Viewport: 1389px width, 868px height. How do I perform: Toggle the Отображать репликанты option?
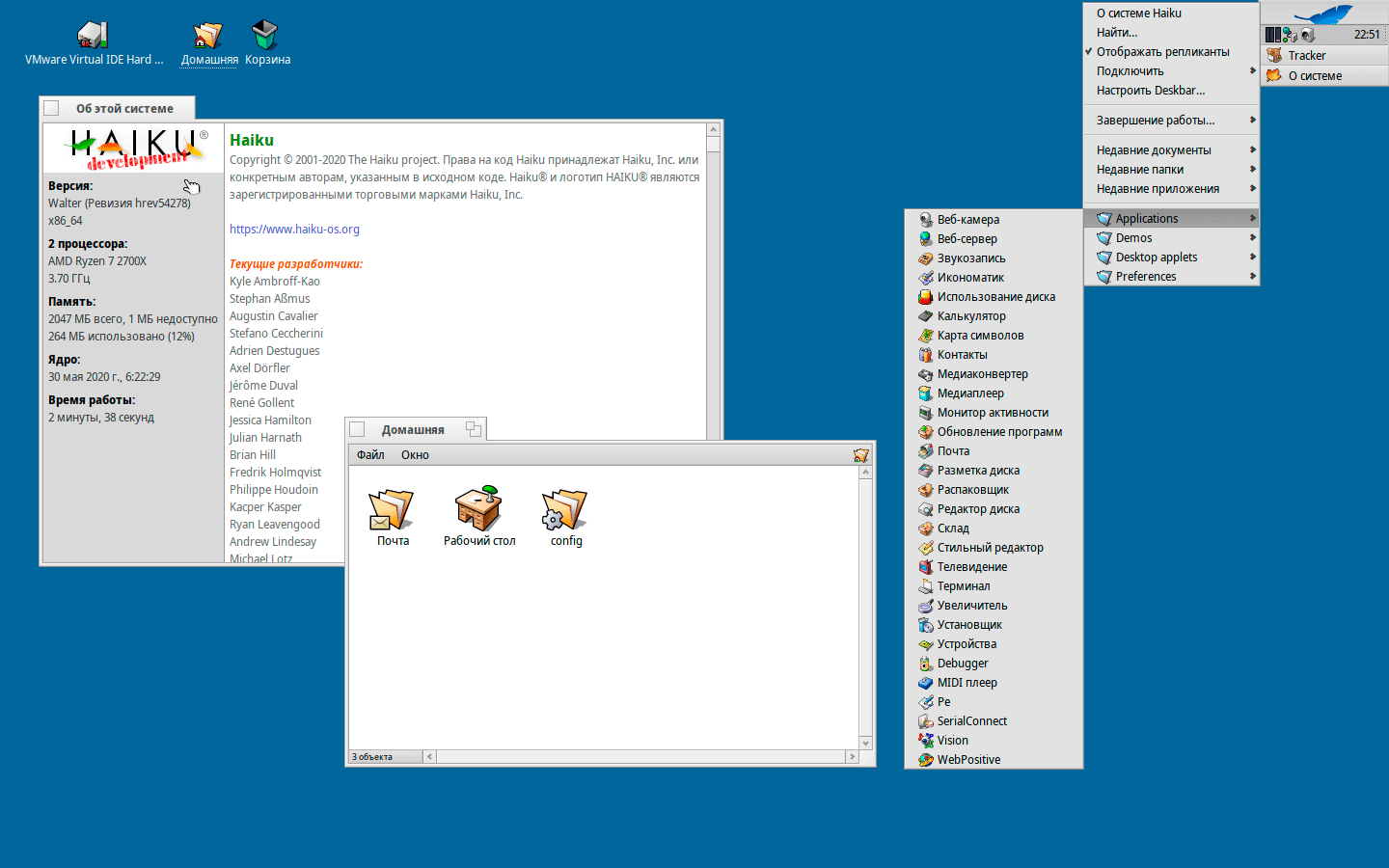point(1171,52)
